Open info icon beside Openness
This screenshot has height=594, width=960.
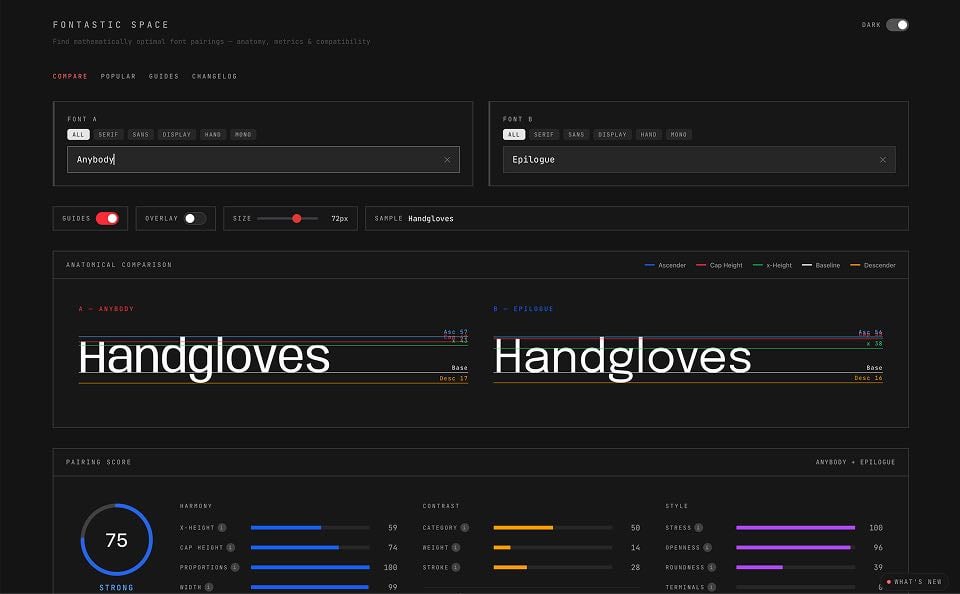tap(707, 547)
